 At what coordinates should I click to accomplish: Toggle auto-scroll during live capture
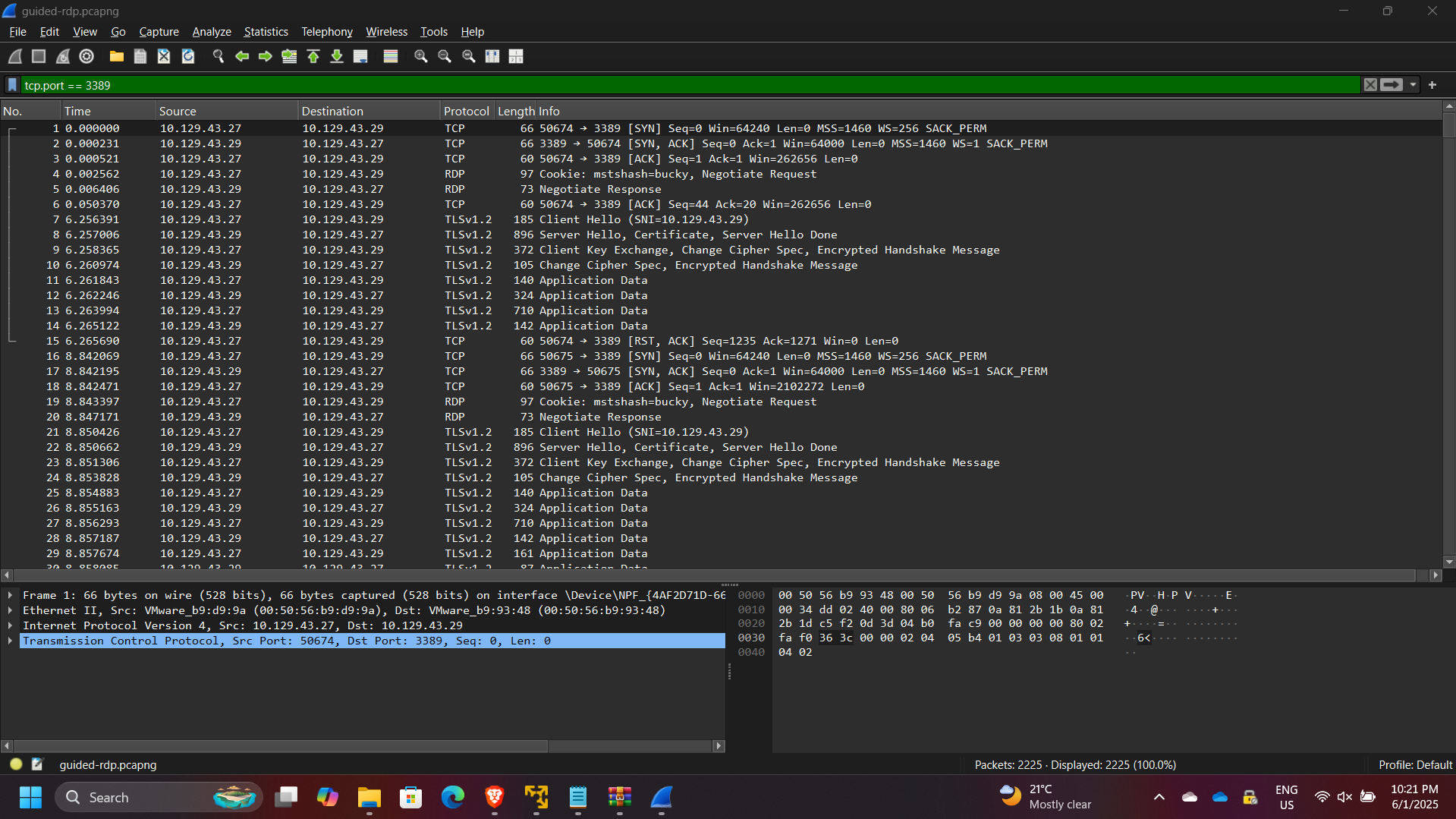click(x=360, y=56)
